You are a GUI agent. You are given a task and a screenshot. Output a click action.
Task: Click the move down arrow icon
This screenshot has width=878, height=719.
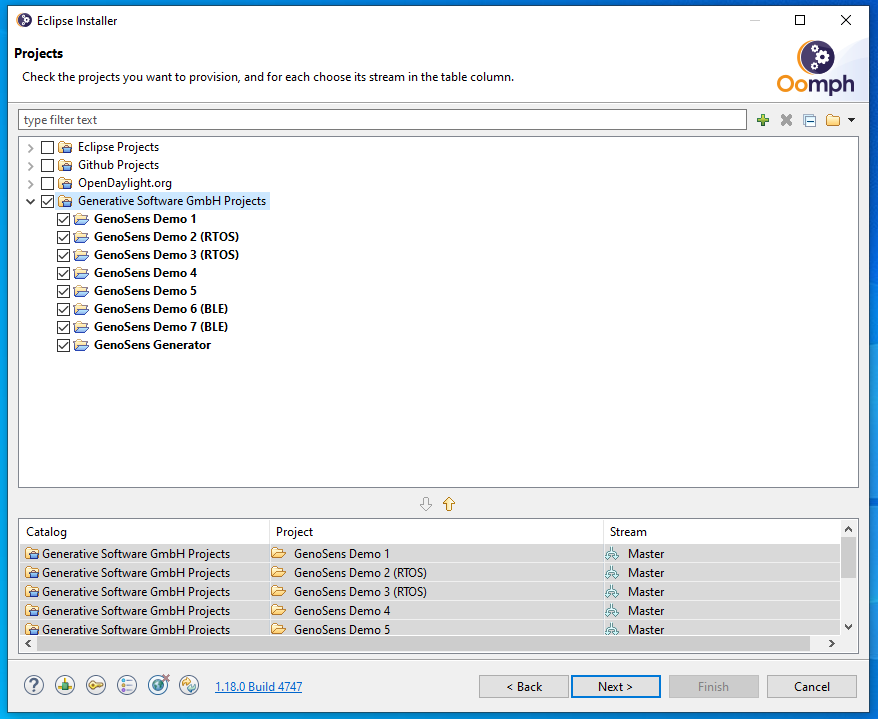click(426, 504)
